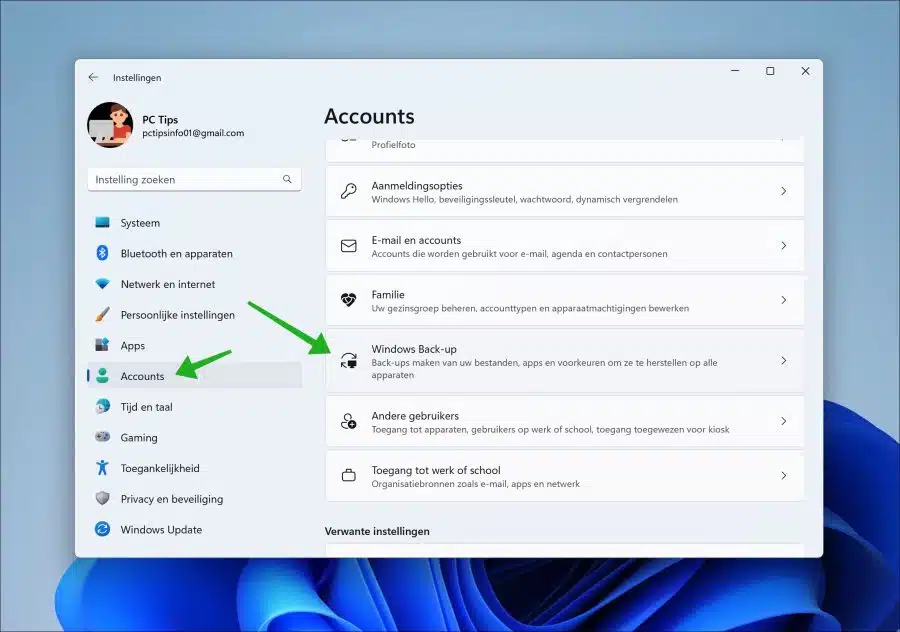Click the Windows Back-up sync icon

pyautogui.click(x=348, y=360)
